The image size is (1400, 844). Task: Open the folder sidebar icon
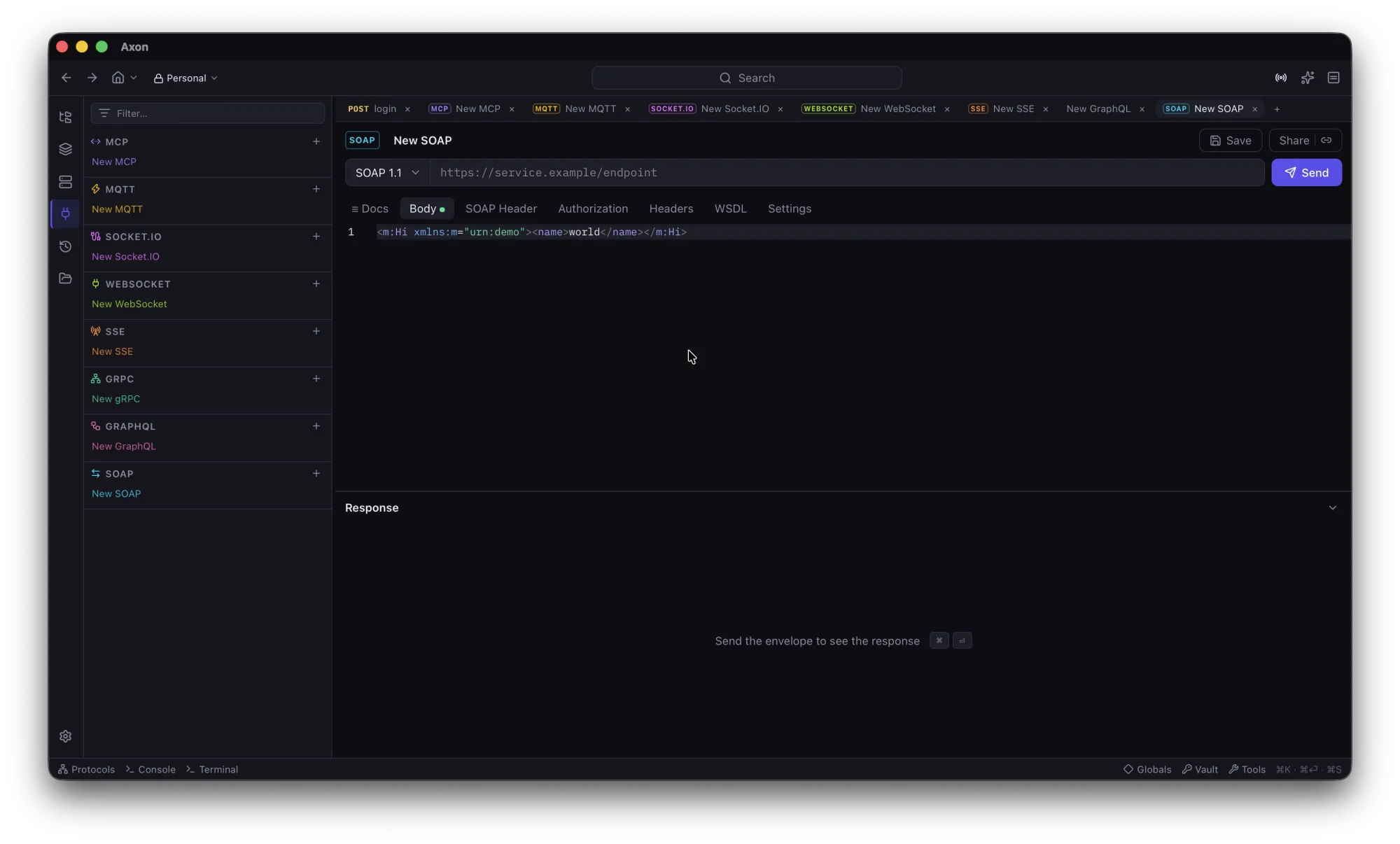[65, 279]
